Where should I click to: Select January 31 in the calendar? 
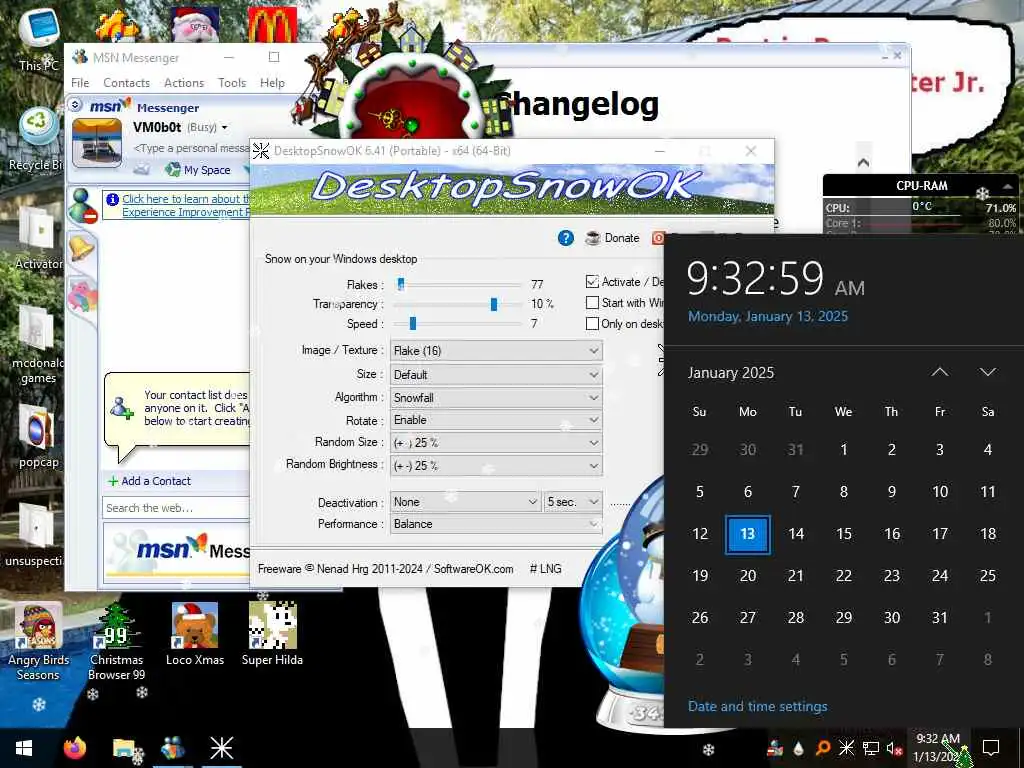tap(940, 618)
